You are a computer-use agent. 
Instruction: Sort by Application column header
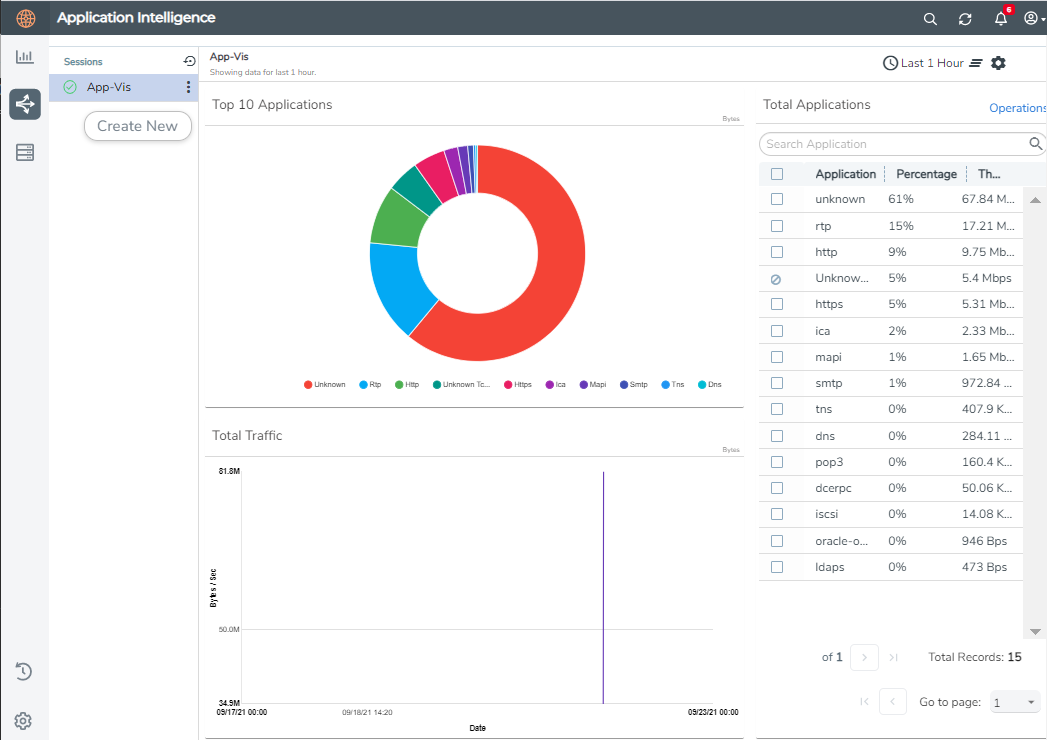coord(845,174)
